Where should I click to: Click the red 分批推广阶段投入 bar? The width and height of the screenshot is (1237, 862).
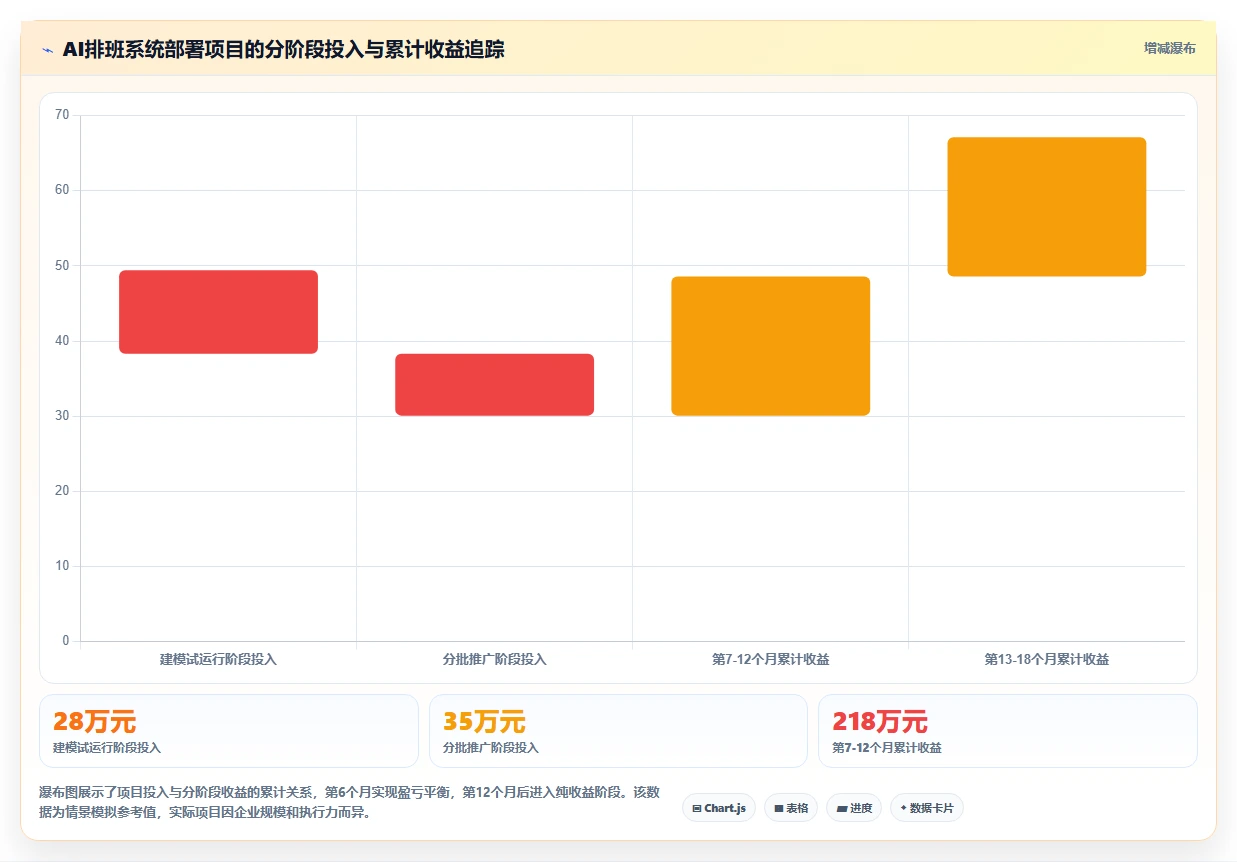[494, 385]
